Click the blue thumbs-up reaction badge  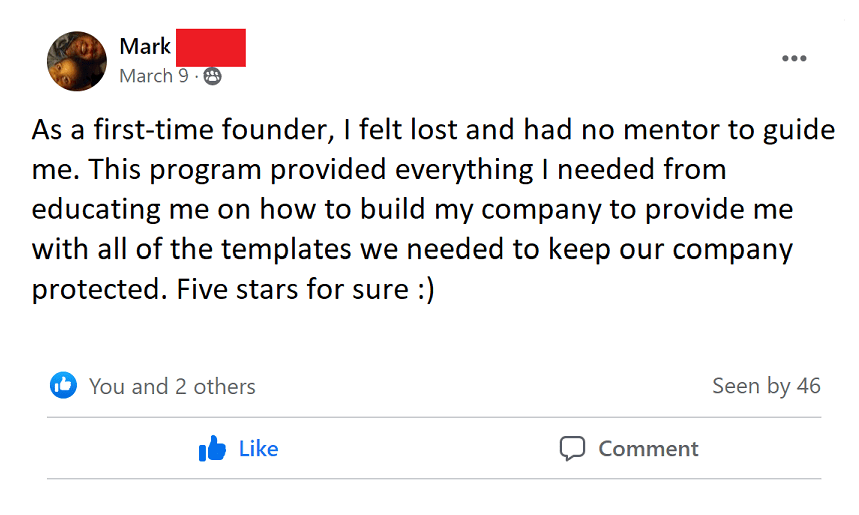pyautogui.click(x=63, y=385)
